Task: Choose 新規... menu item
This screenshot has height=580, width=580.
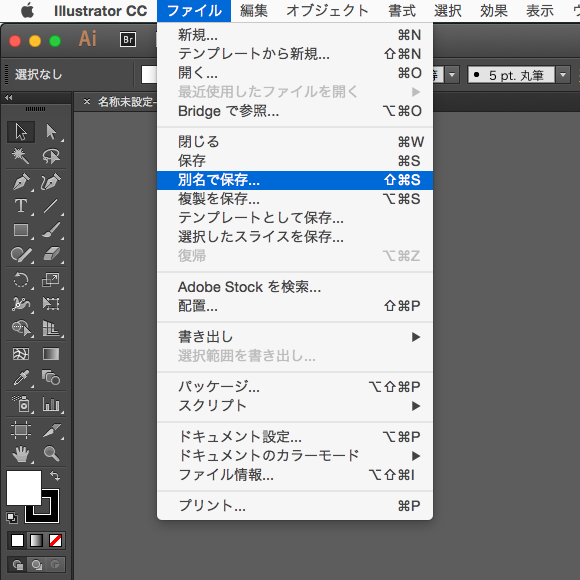Action: click(x=295, y=35)
